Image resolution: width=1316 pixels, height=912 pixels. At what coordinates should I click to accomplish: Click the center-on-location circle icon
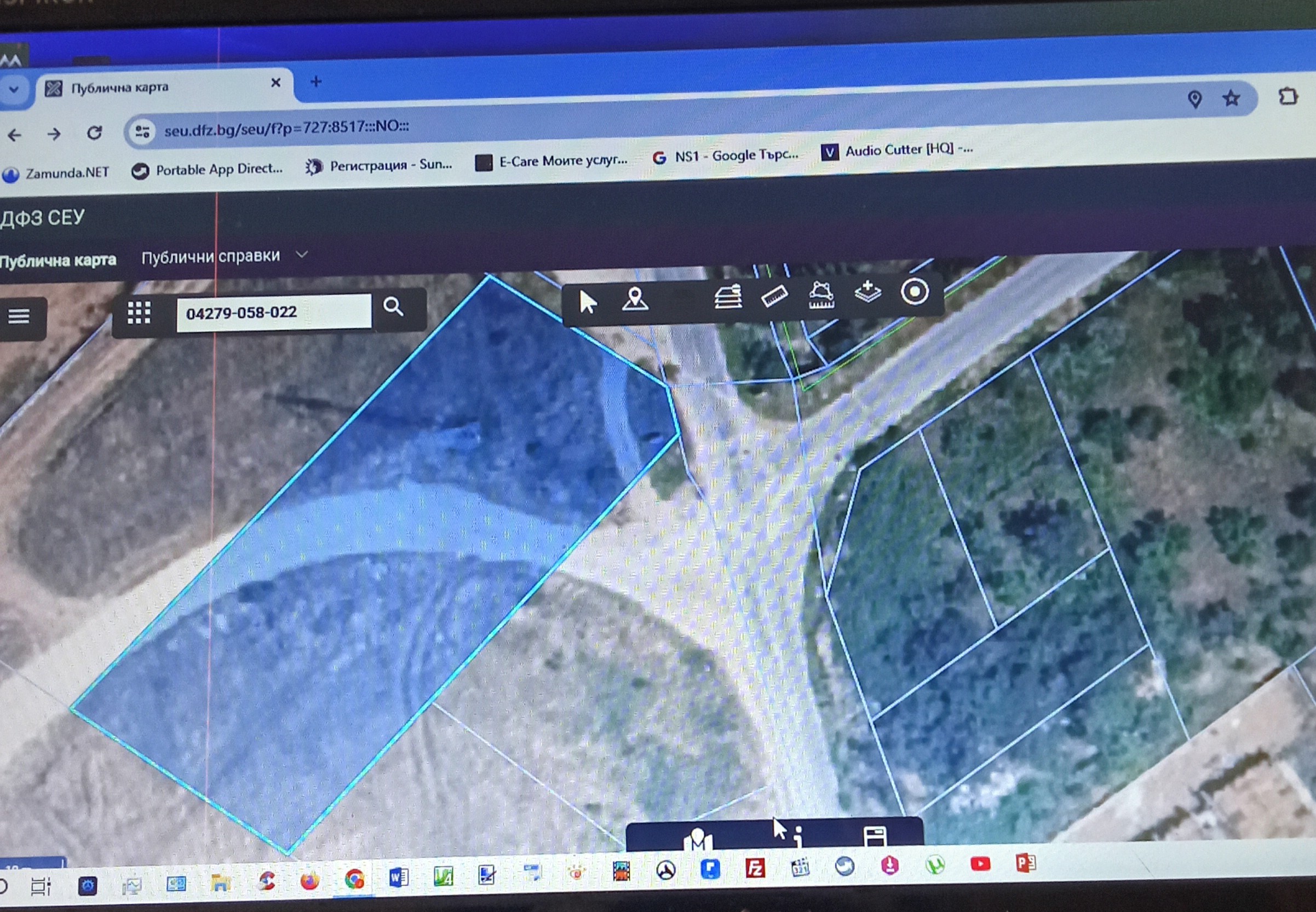point(914,291)
